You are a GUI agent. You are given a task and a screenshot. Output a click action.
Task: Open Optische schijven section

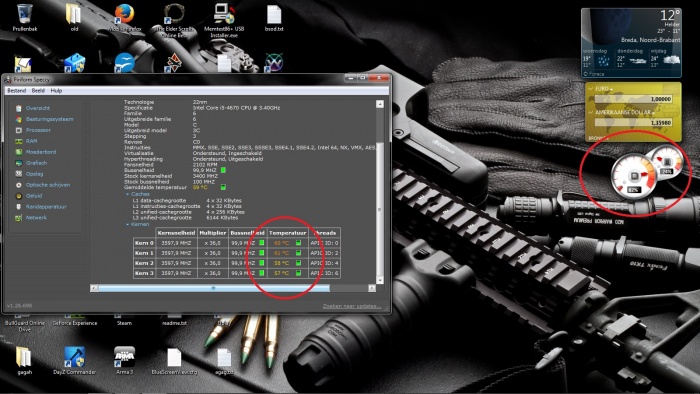pos(48,185)
